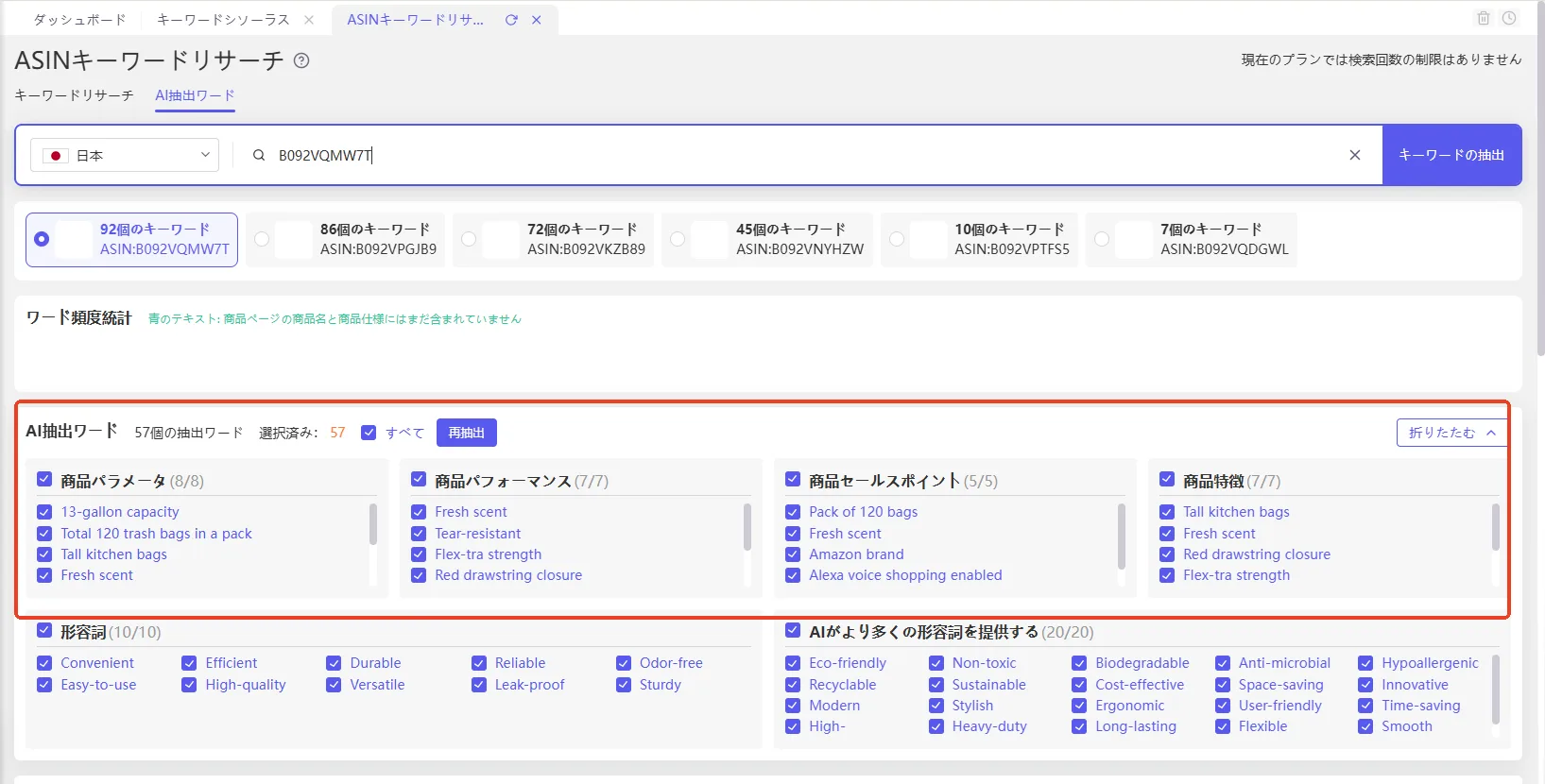Open the キーワードリサーチ sub-tab
This screenshot has width=1545, height=784.
tap(74, 95)
